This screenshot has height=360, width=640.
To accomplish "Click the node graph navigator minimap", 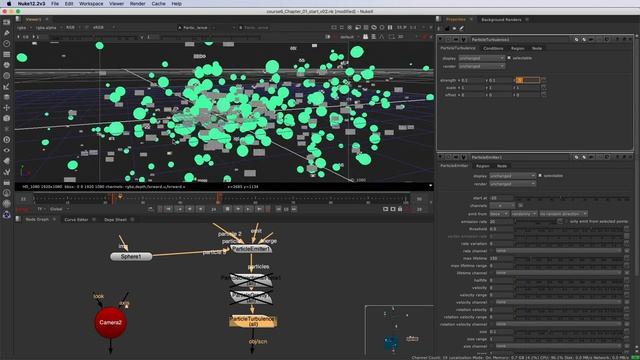I will click(x=399, y=330).
